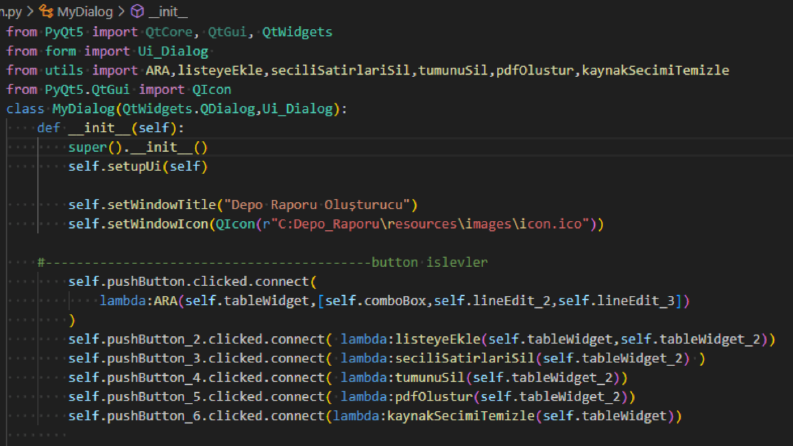Screen dimensions: 793x446
Task: Click "setupUi" in self.setupUi(self) line
Action: [134, 166]
